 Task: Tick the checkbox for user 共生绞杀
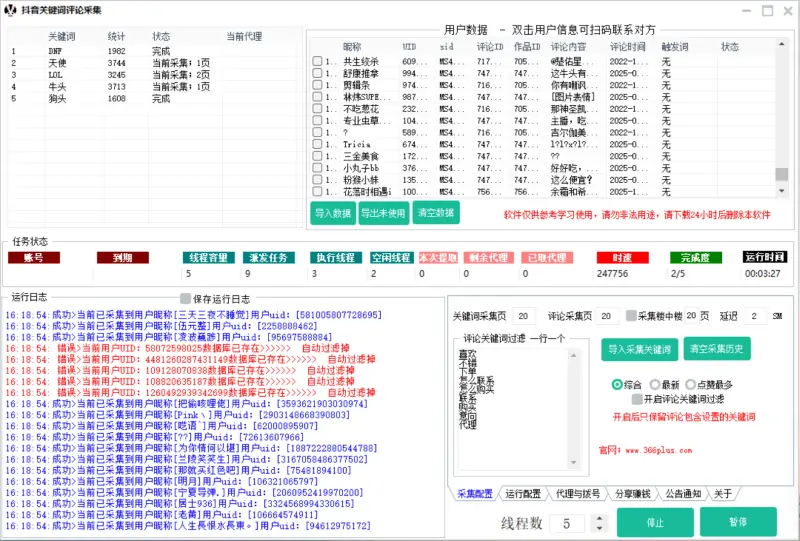[x=317, y=62]
